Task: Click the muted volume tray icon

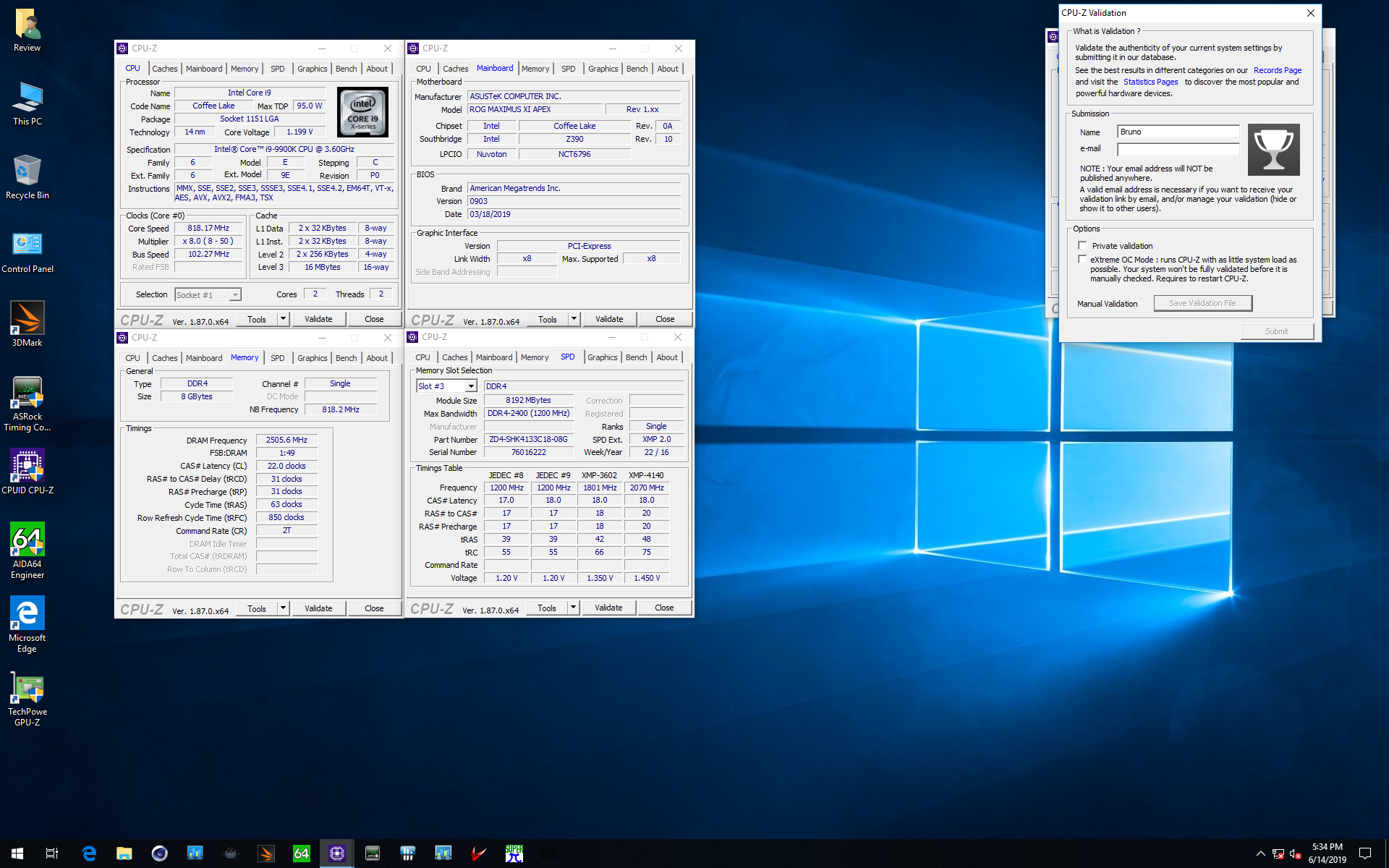Action: [1296, 854]
